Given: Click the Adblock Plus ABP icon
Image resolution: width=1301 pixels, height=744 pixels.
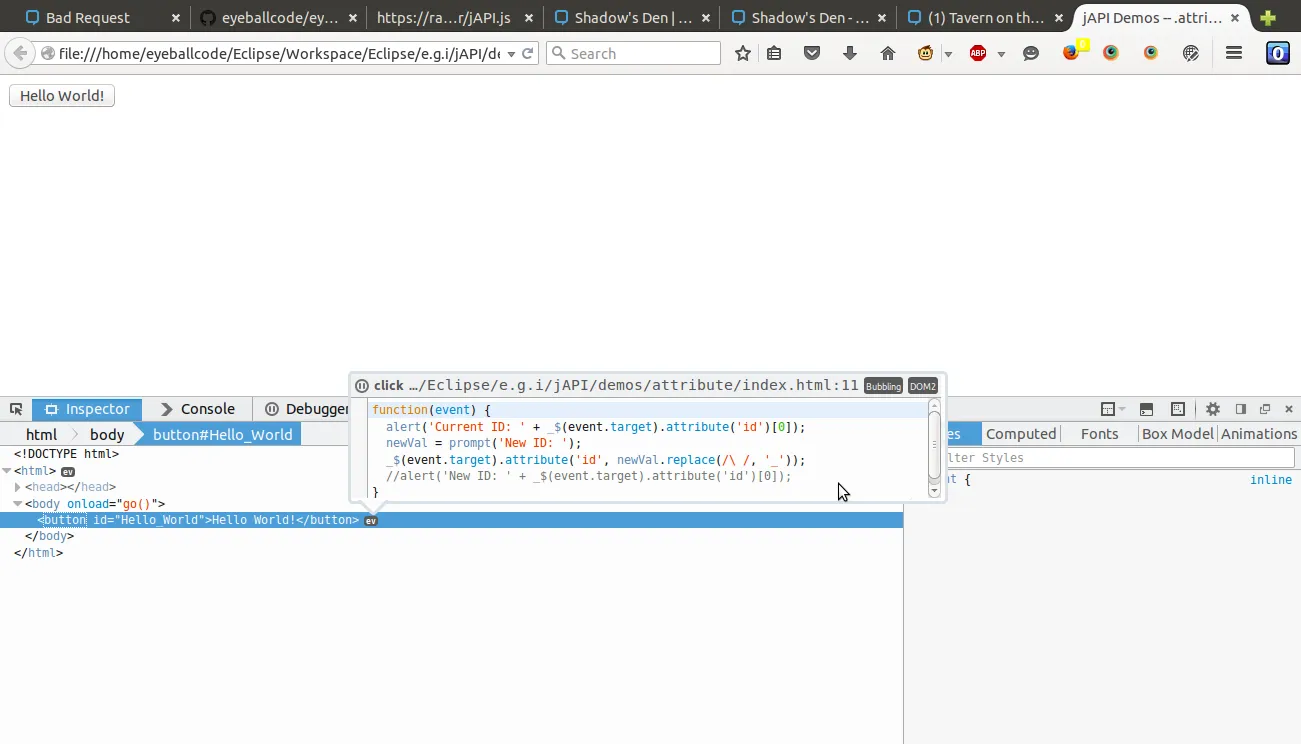Looking at the screenshot, I should [x=978, y=53].
